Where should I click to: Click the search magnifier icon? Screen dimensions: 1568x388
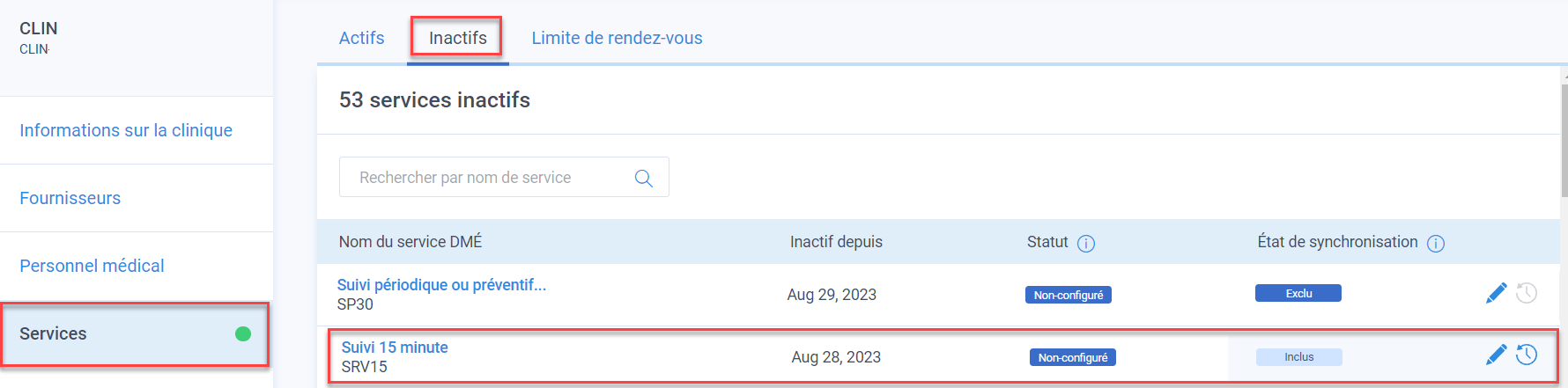tap(644, 178)
